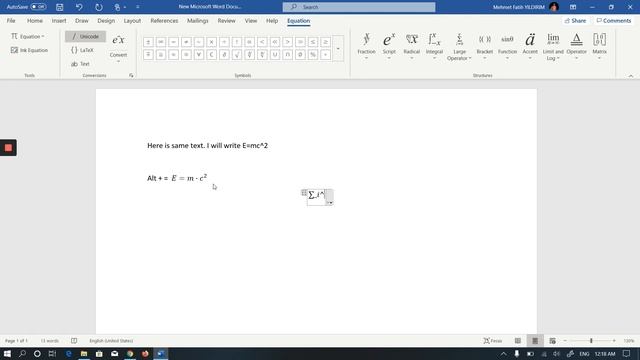The width and height of the screenshot is (640, 360).
Task: Select LaTeX conversion format
Action: pyautogui.click(x=82, y=50)
